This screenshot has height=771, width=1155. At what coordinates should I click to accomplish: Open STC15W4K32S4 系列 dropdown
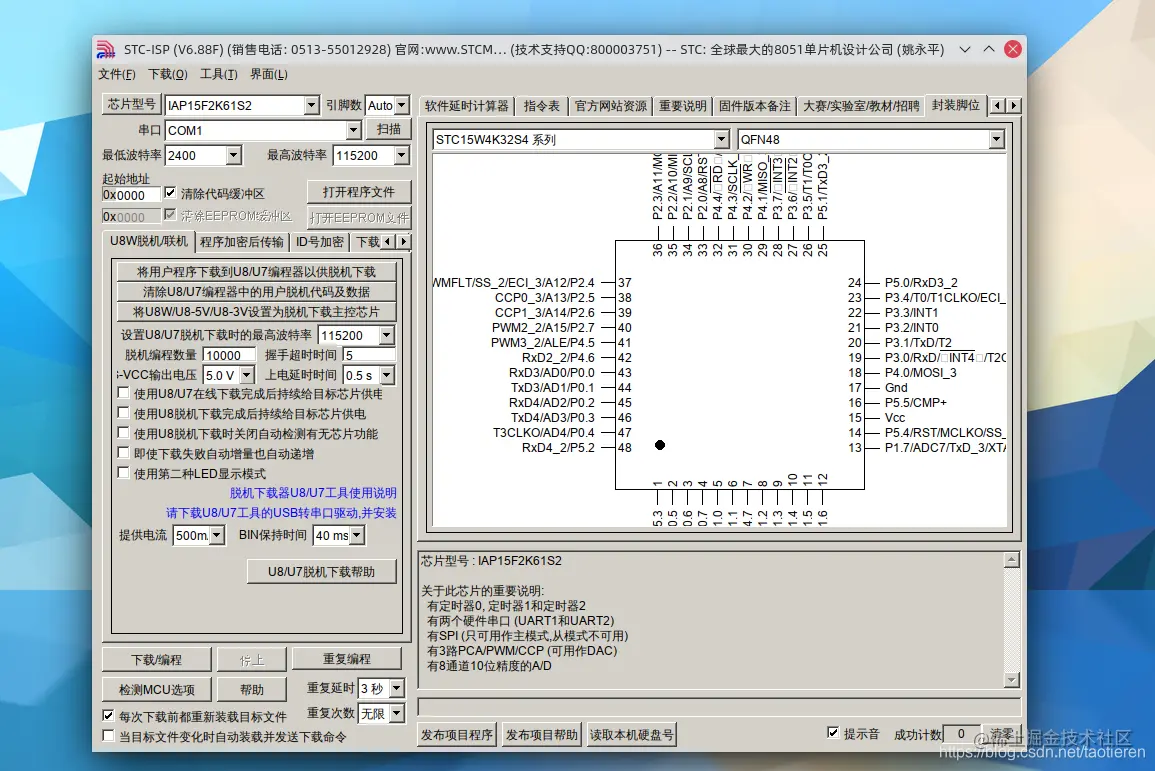coord(722,139)
